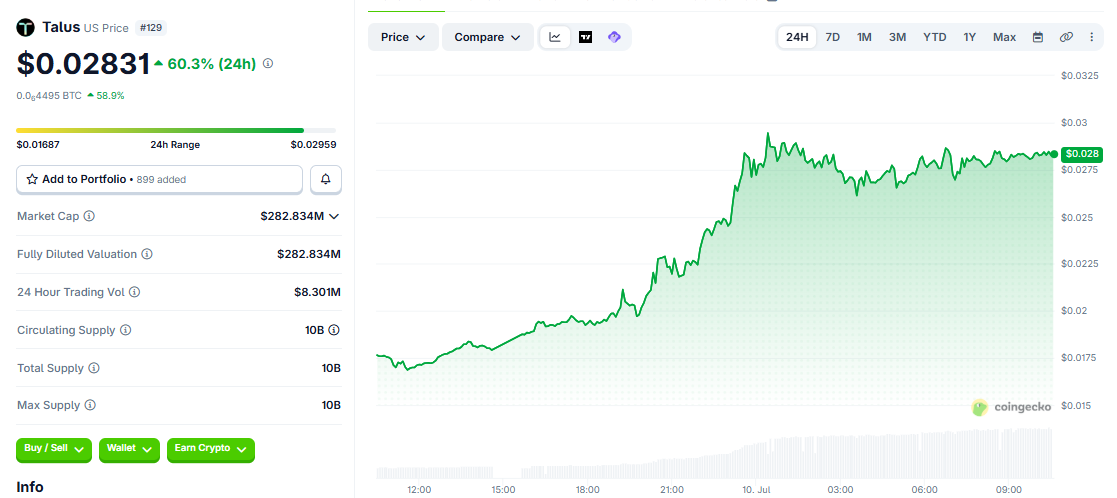Image resolution: width=1117 pixels, height=498 pixels.
Task: Click the Talus coin logo icon
Action: [x=26, y=28]
